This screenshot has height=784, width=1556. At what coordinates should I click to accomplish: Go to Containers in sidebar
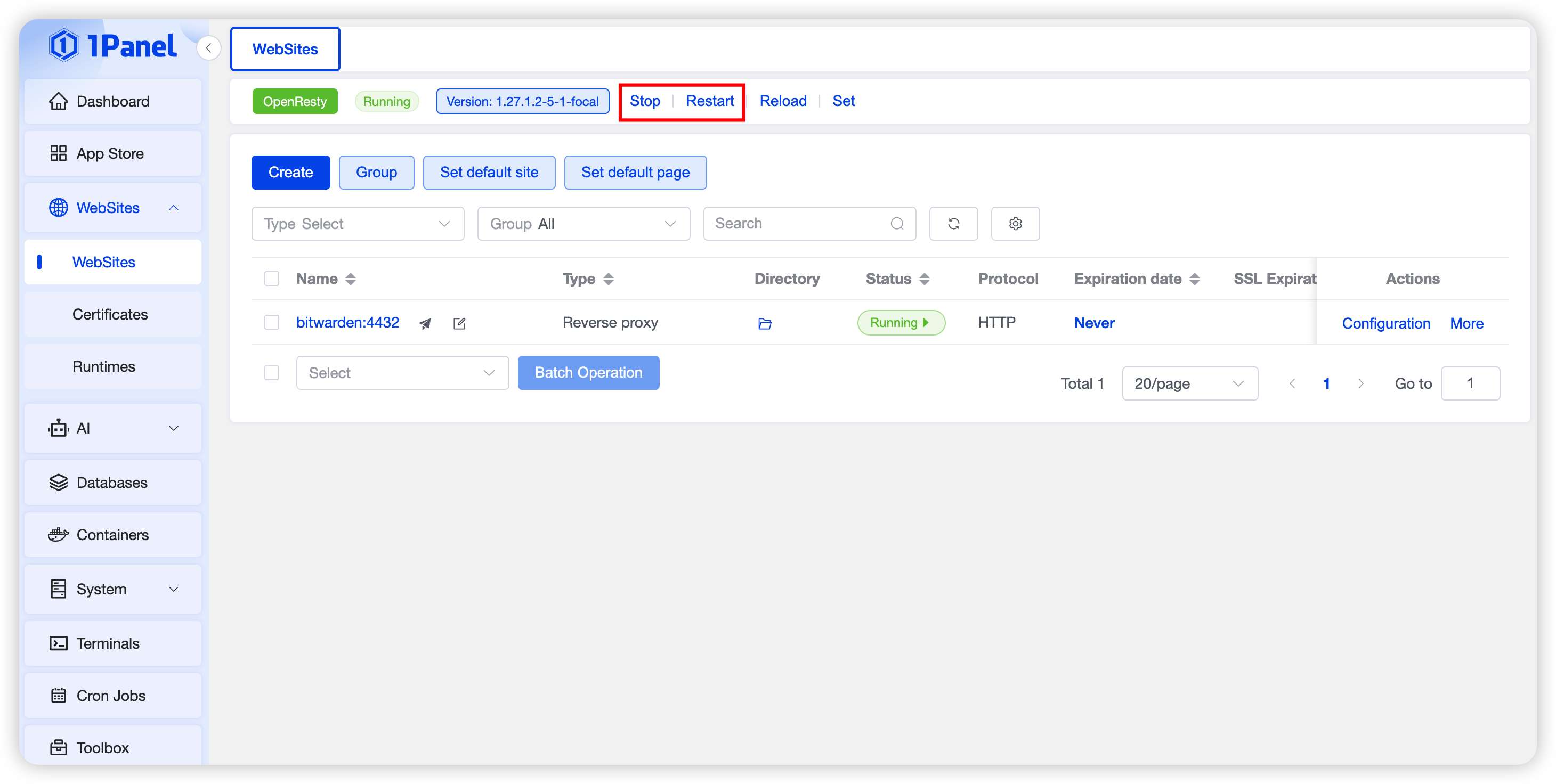pyautogui.click(x=112, y=535)
